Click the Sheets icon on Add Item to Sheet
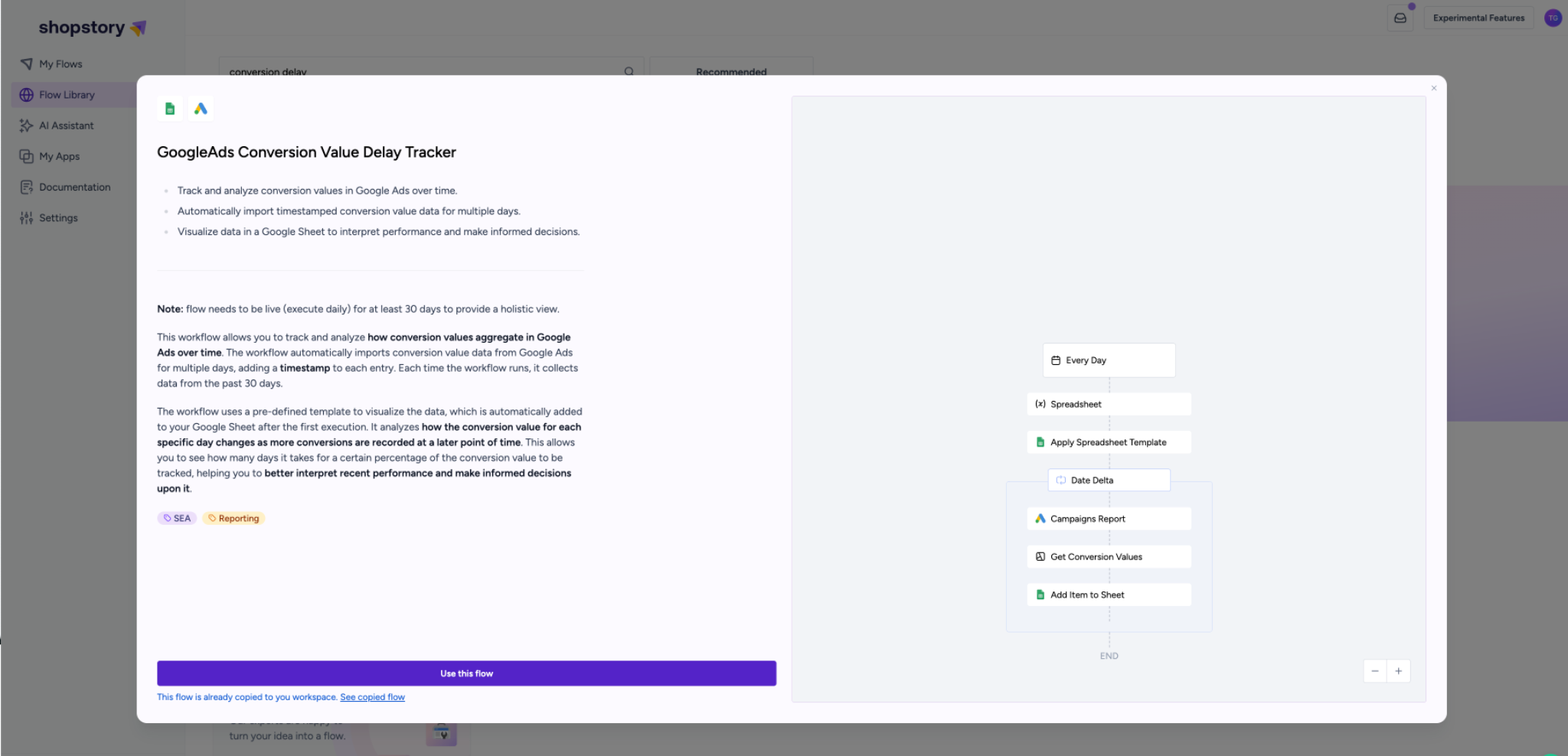This screenshot has height=756, width=1568. point(1040,595)
